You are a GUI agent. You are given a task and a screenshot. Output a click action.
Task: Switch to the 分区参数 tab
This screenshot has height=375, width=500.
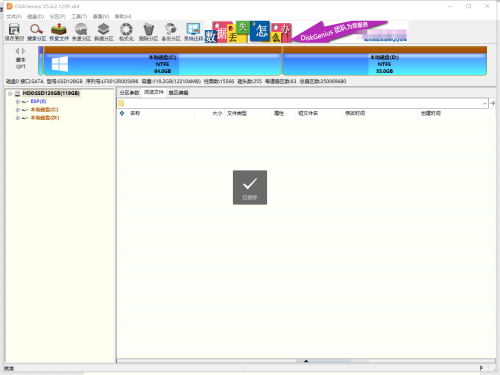pyautogui.click(x=129, y=93)
